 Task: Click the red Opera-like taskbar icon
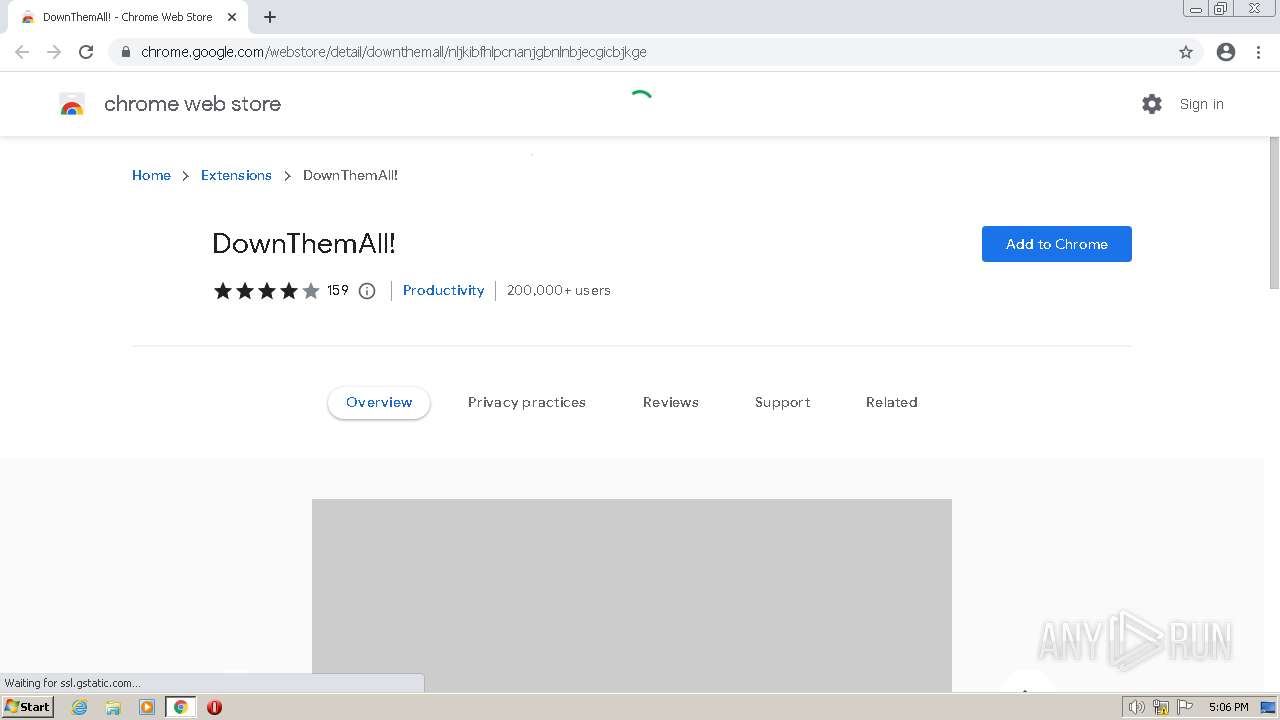pos(214,707)
